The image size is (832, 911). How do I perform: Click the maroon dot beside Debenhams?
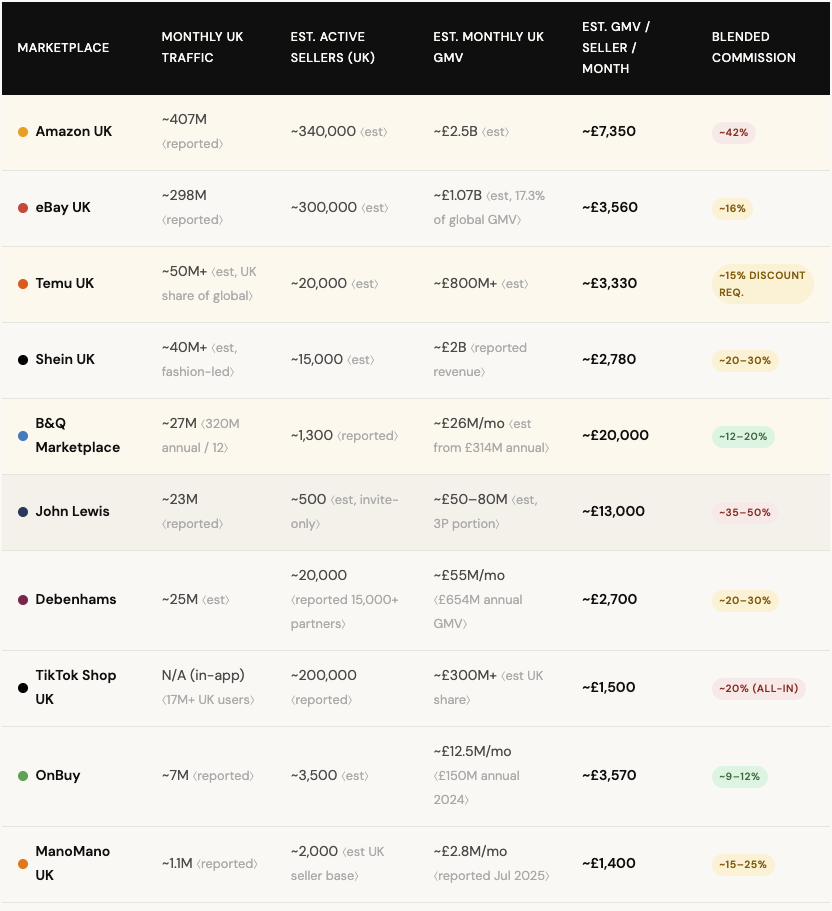23,600
